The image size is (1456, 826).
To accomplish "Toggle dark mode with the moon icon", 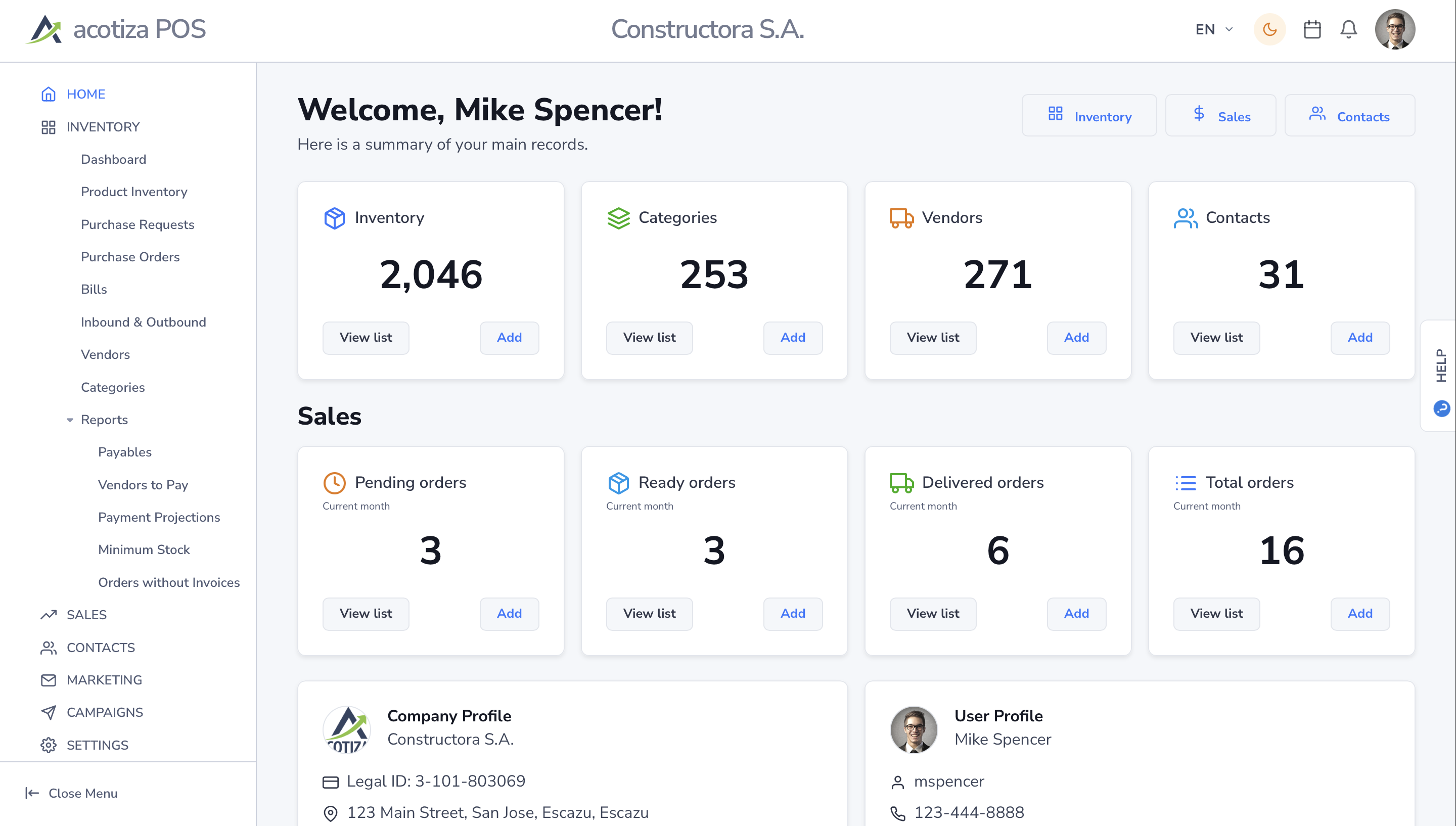I will [x=1269, y=29].
